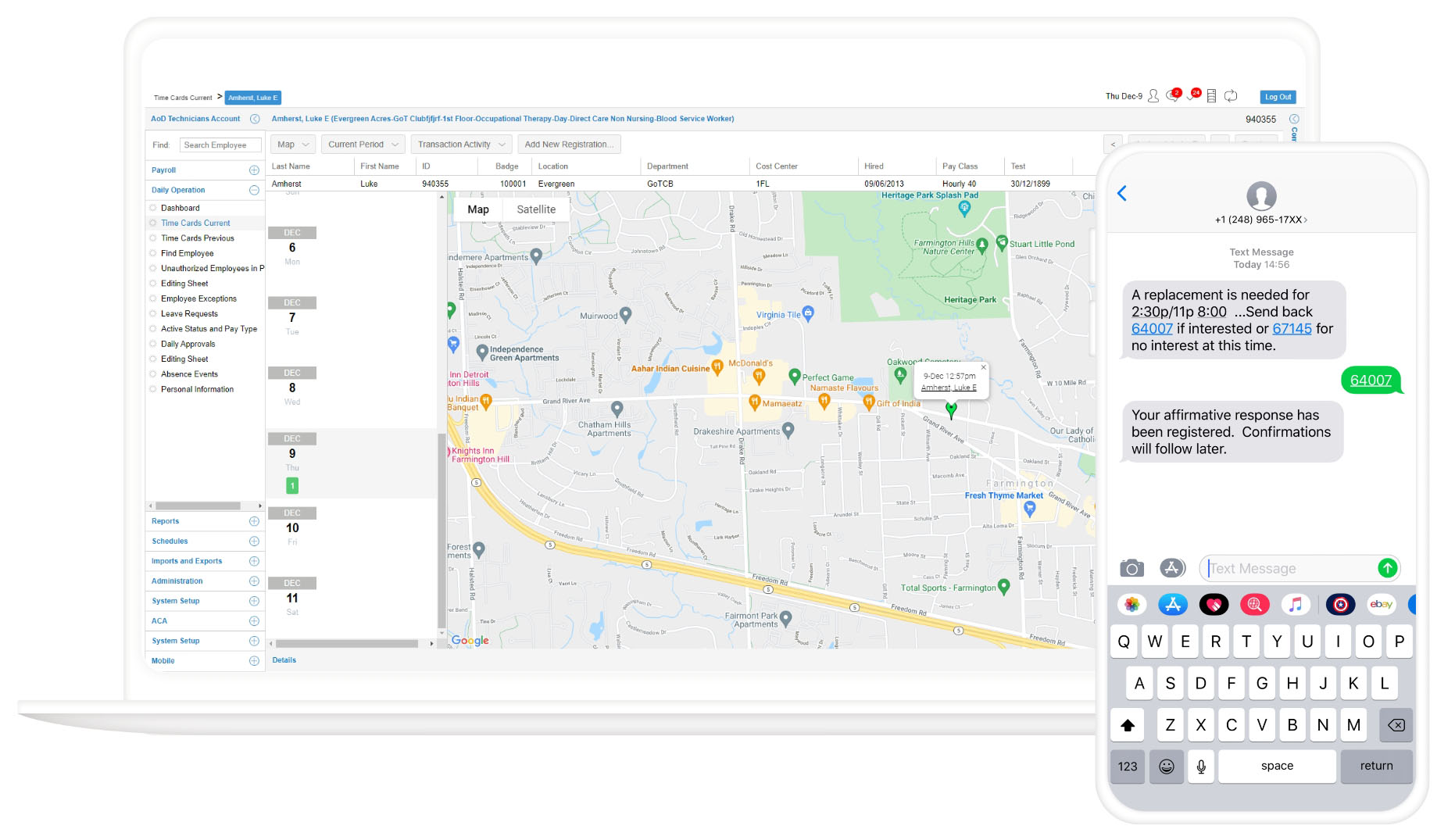The width and height of the screenshot is (1455, 840).
Task: Open approvals checkmark with 24 badge
Action: click(1193, 95)
